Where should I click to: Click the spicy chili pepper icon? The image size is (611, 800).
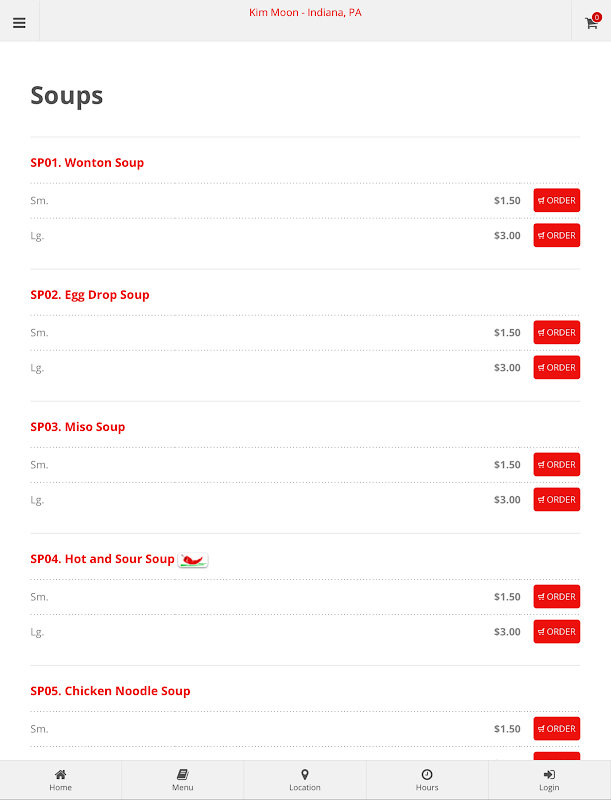(x=193, y=559)
